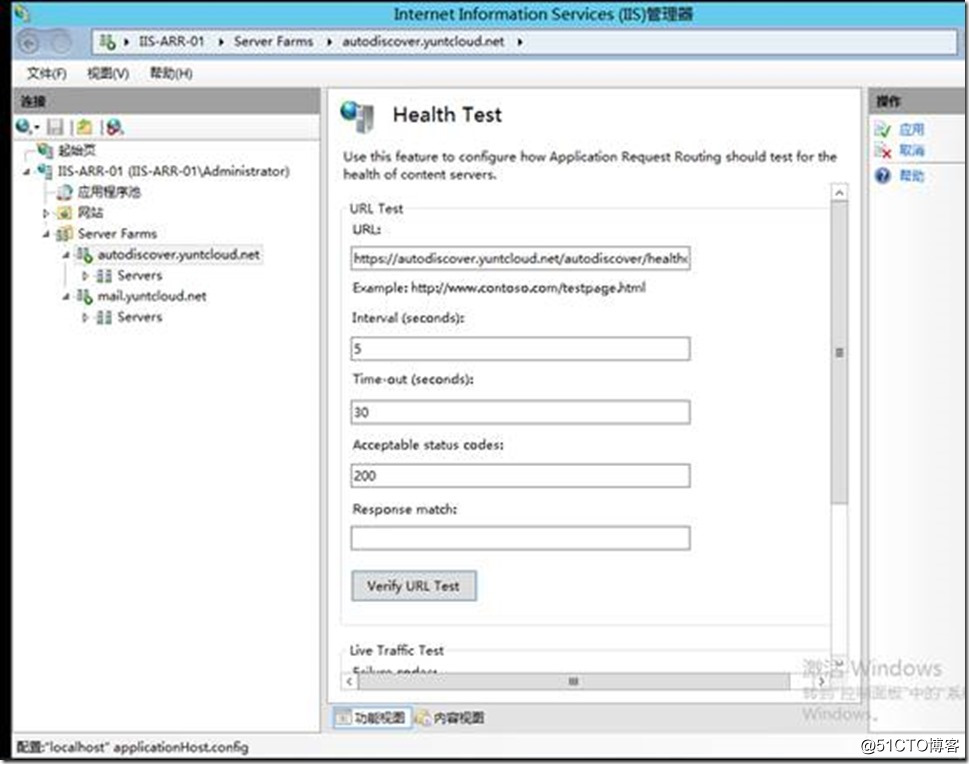
Task: Switch to Content View (内容视图) tab
Action: (x=451, y=718)
